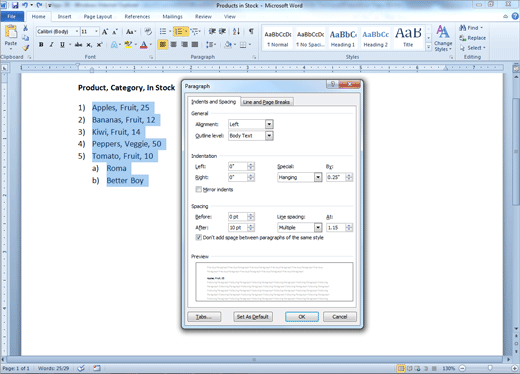Viewport: 520px width, 374px height.
Task: Switch to Print Layout view in the status bar
Action: pos(401,368)
